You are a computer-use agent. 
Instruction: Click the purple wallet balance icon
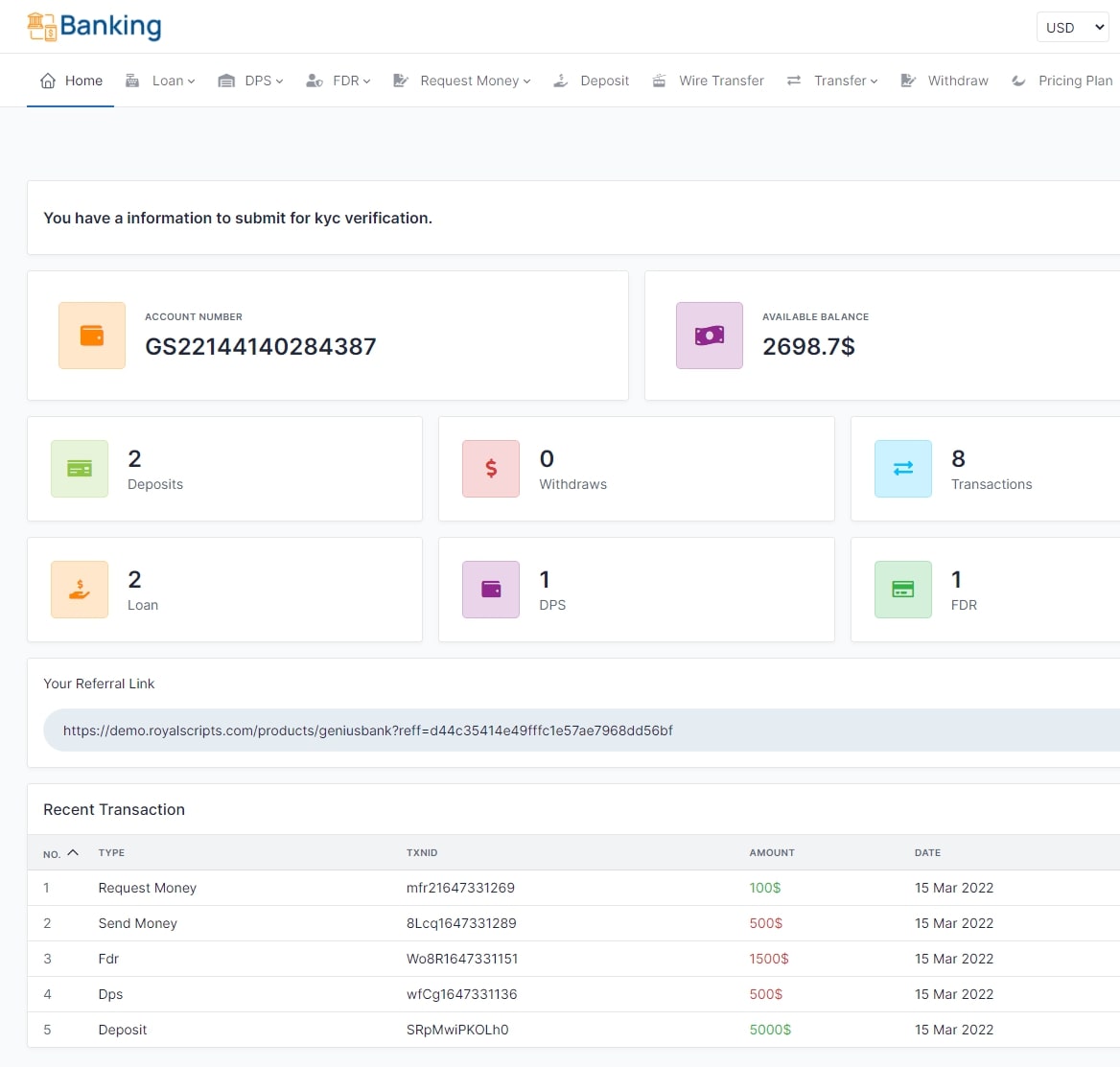click(x=710, y=336)
